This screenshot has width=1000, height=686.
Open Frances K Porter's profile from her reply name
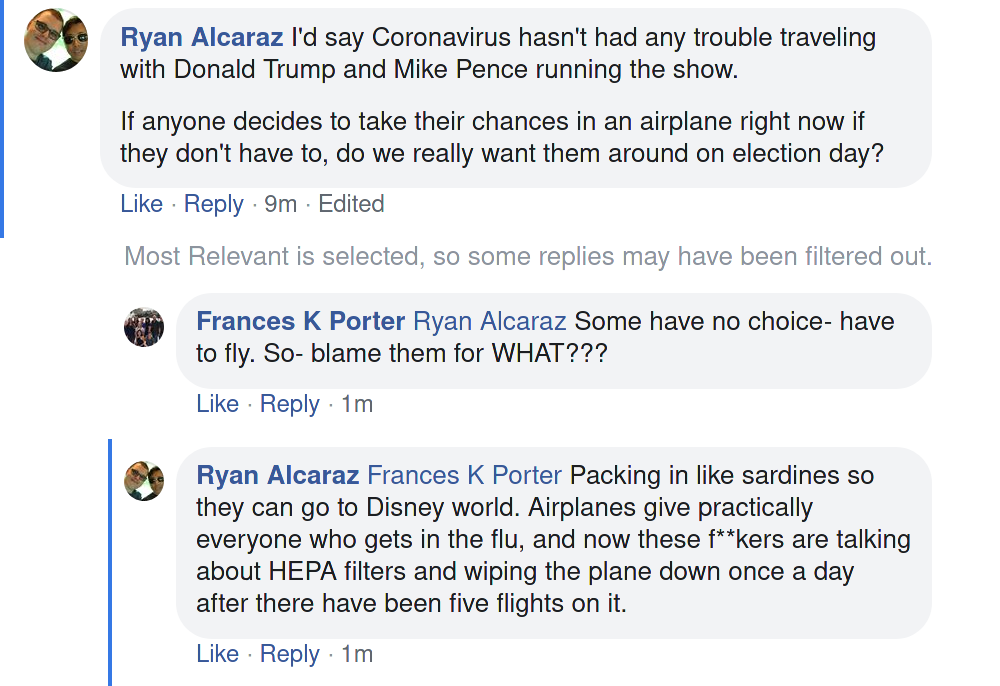click(300, 322)
